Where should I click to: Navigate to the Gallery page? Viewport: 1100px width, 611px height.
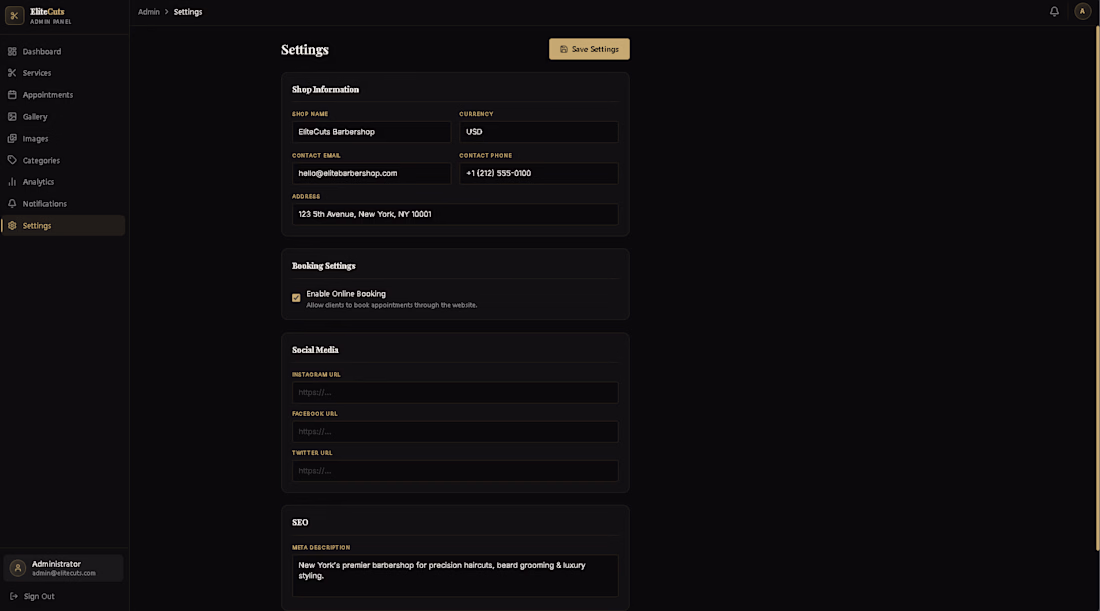pos(63,116)
